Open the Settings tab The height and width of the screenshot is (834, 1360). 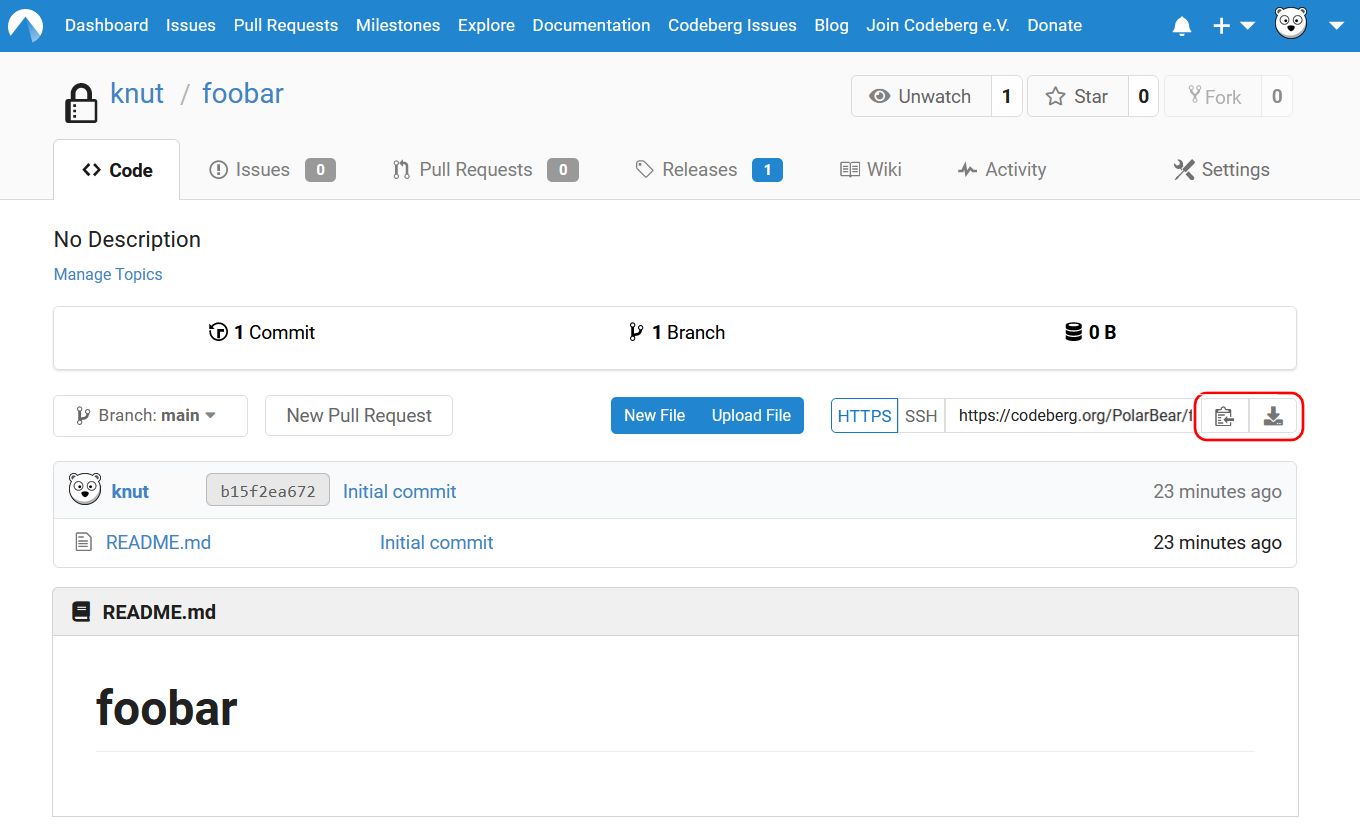click(1221, 170)
